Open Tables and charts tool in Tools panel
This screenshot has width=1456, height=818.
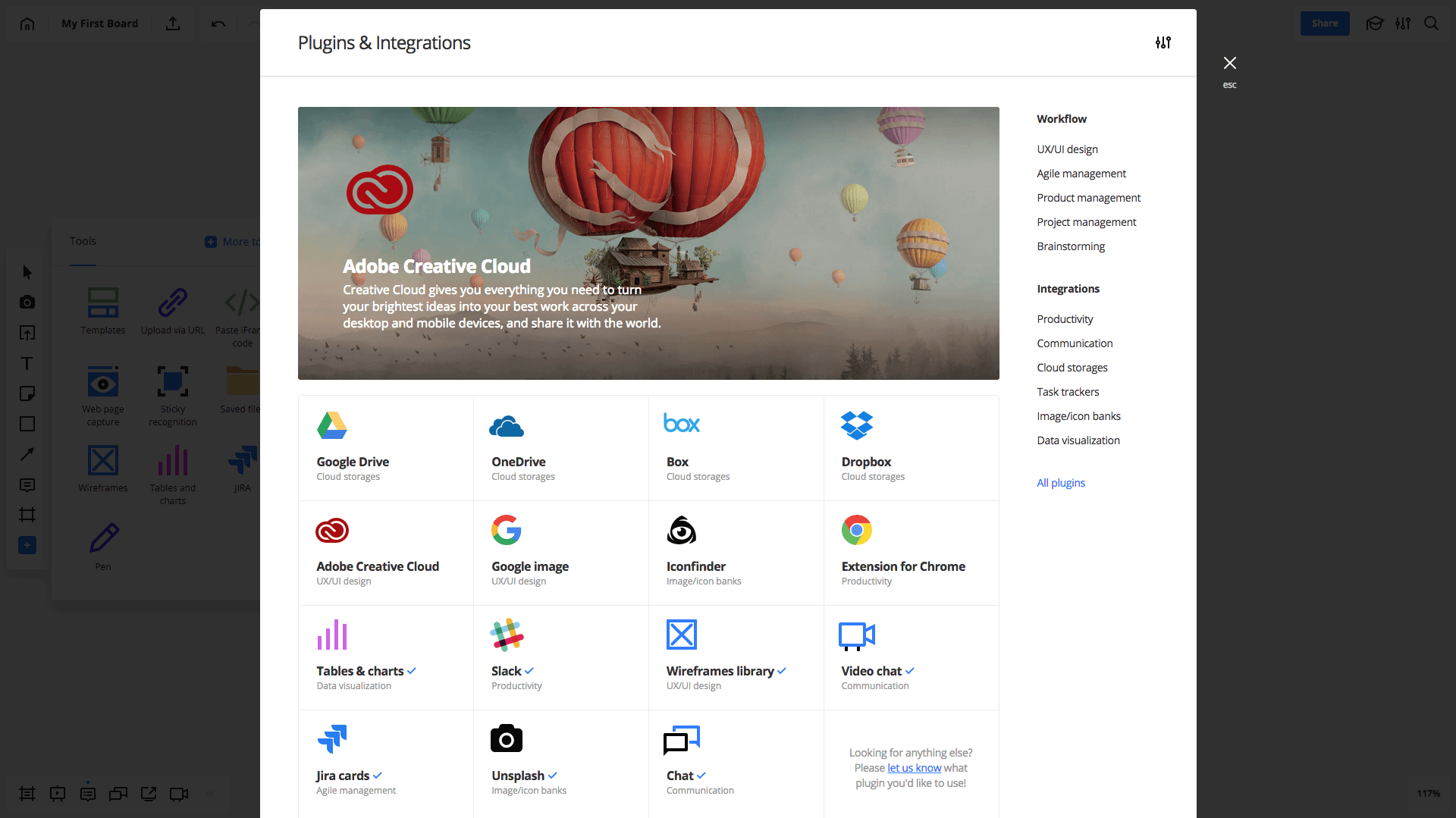point(173,475)
